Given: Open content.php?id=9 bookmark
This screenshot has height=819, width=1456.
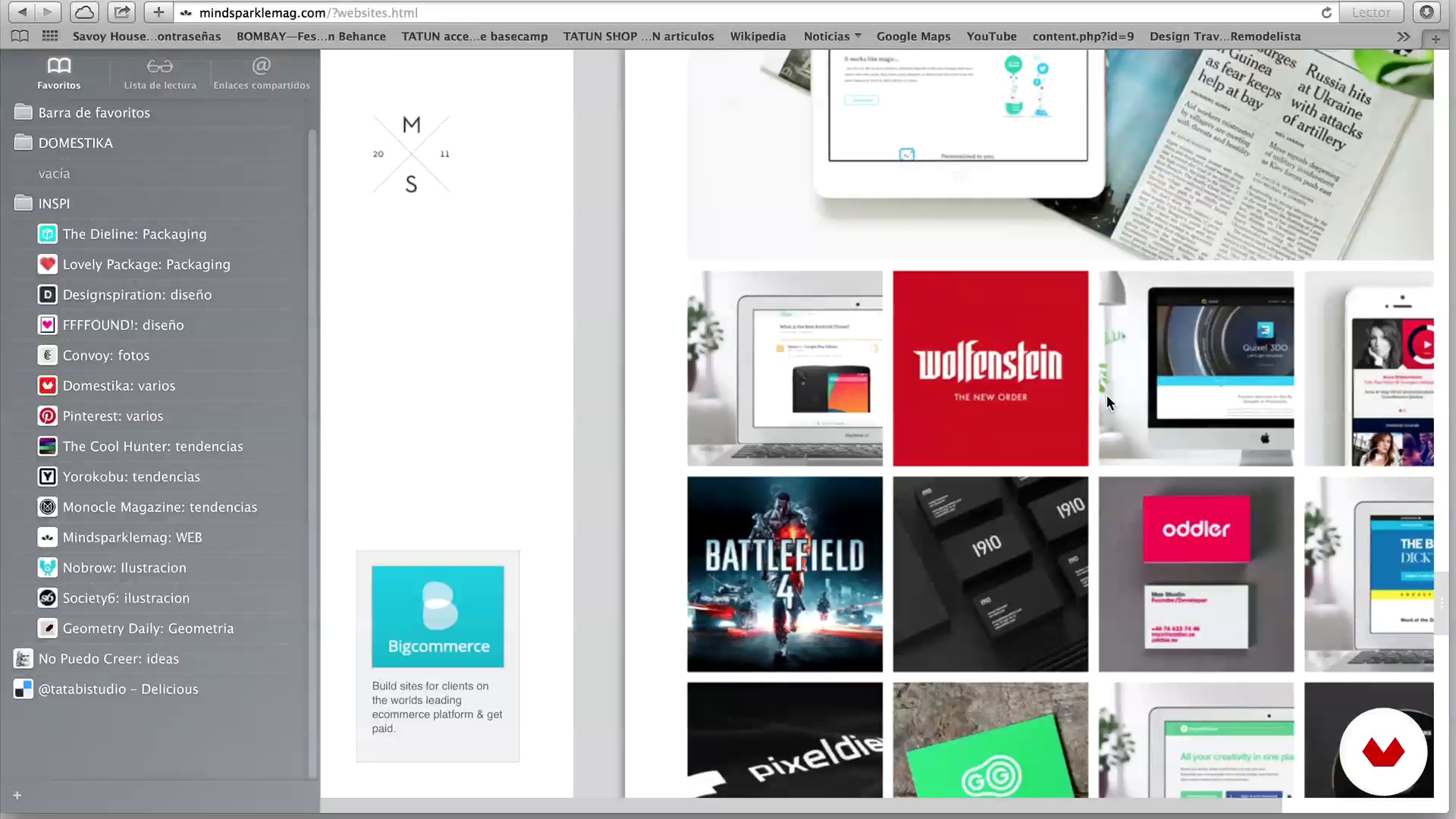Looking at the screenshot, I should 1083,36.
